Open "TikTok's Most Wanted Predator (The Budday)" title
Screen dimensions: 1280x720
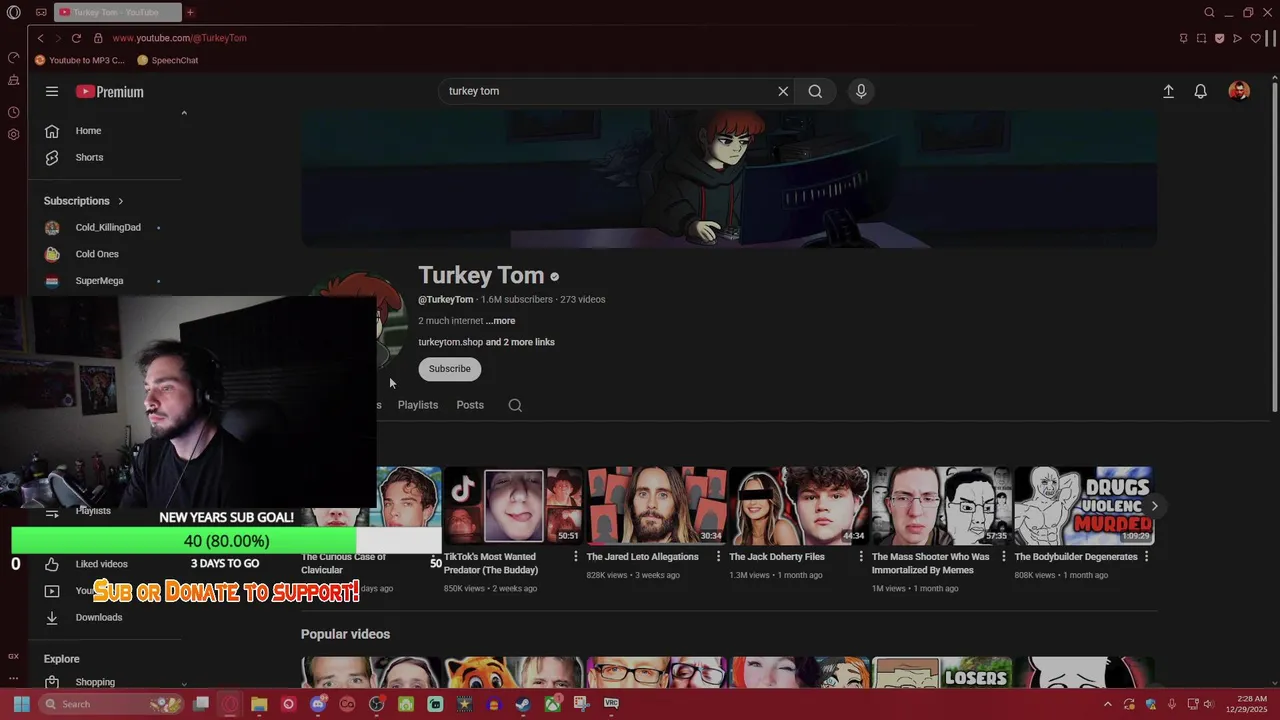506,563
